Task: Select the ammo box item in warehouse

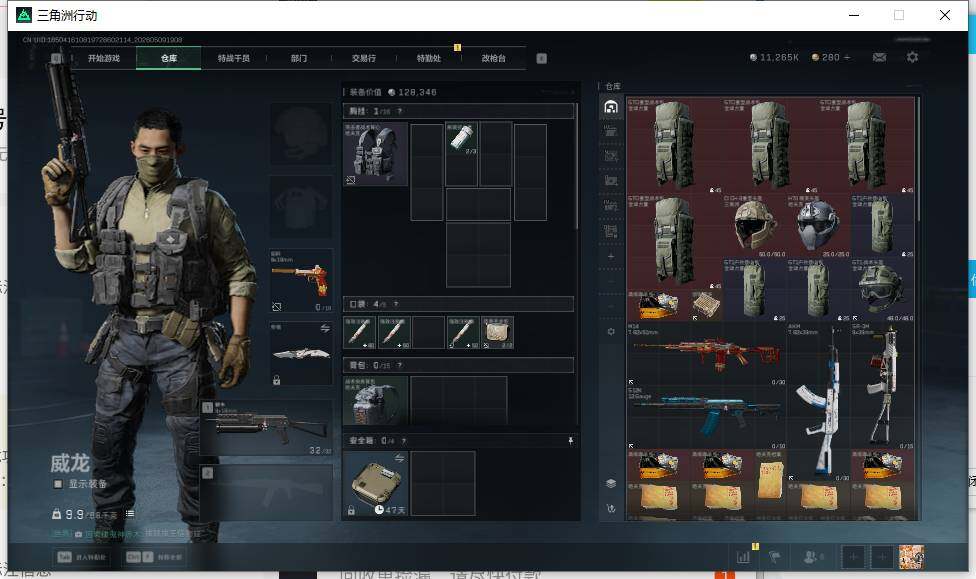Action: 706,305
